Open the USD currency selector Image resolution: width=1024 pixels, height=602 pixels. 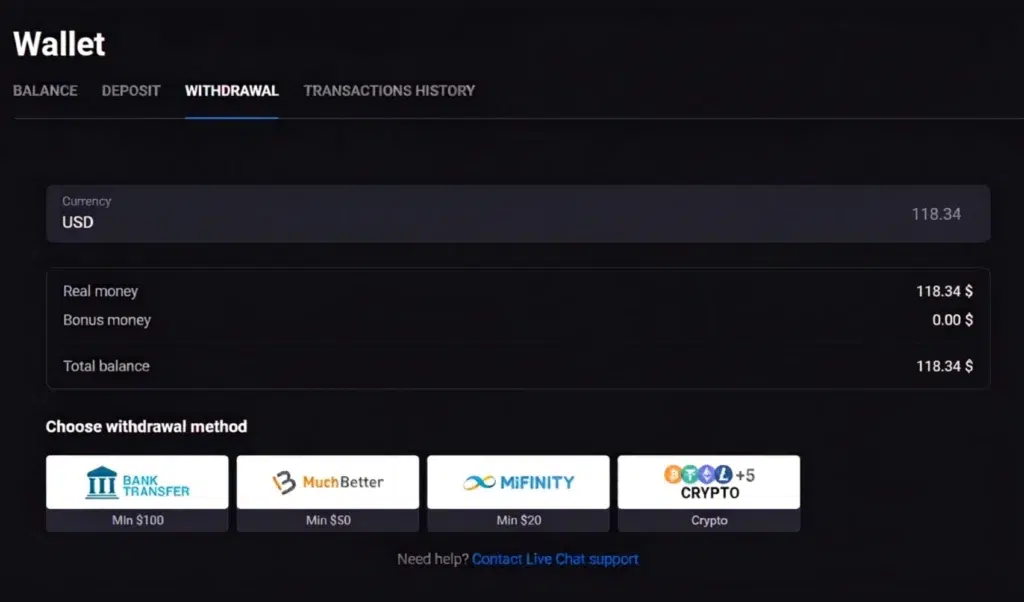point(78,222)
